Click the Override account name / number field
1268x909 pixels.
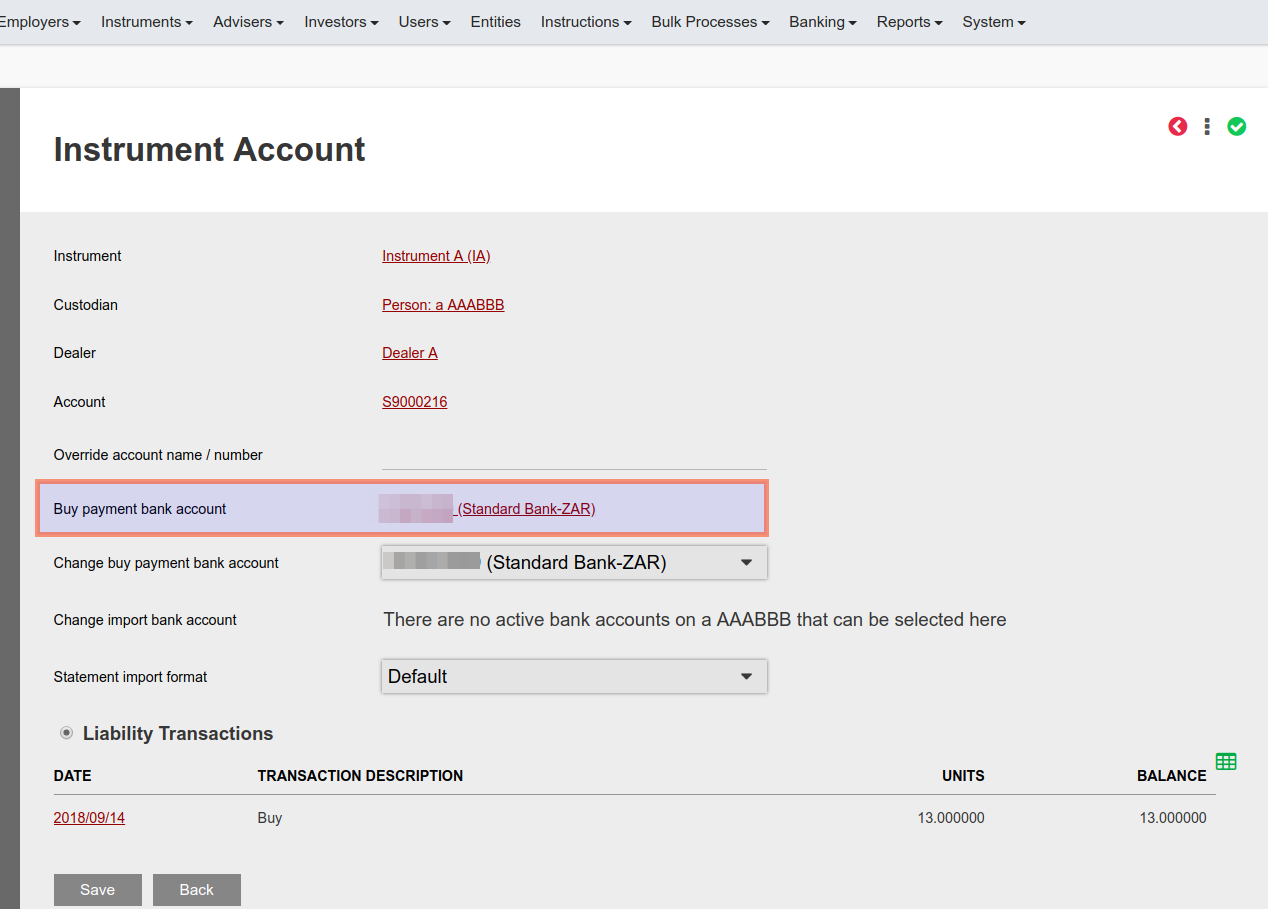(x=574, y=455)
